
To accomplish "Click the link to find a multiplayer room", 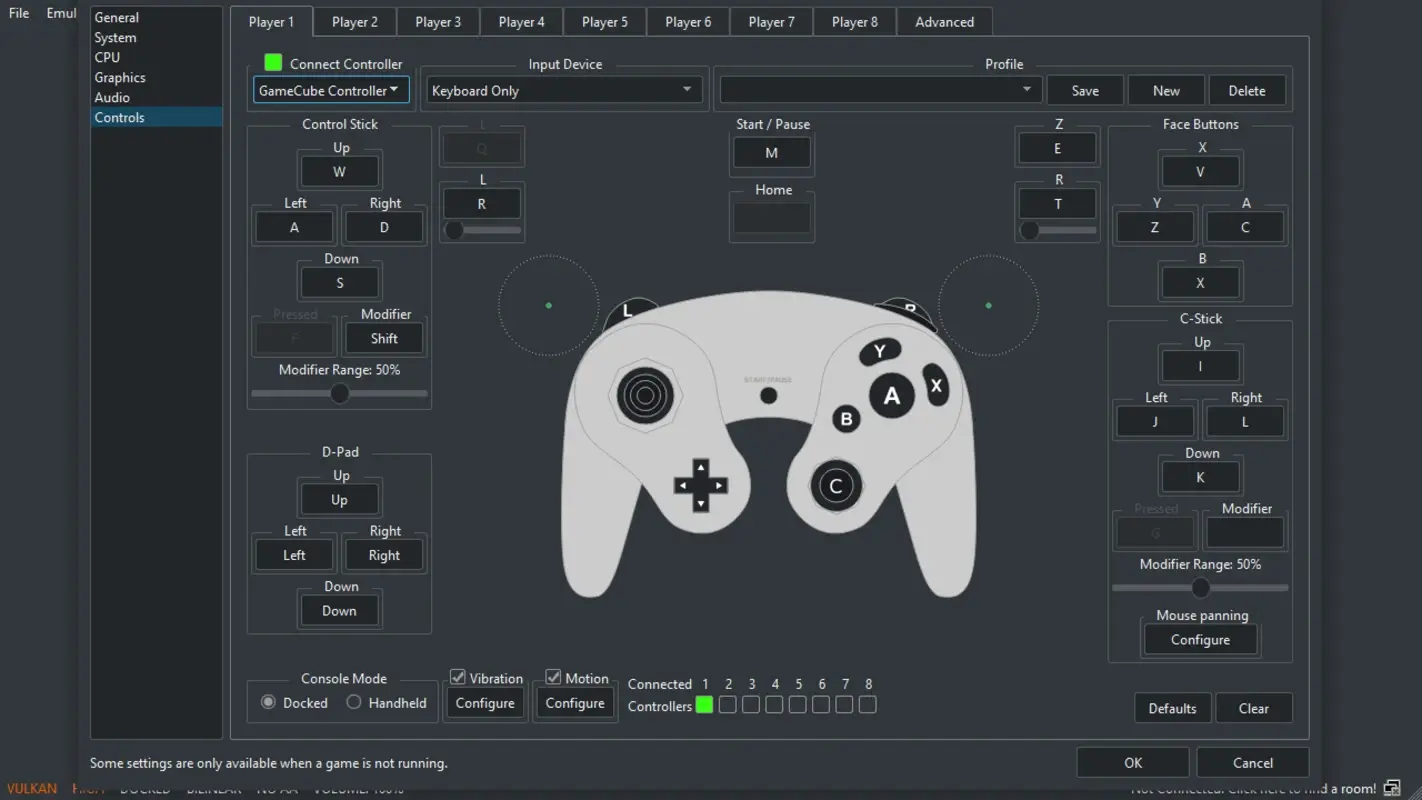I will (x=1300, y=788).
